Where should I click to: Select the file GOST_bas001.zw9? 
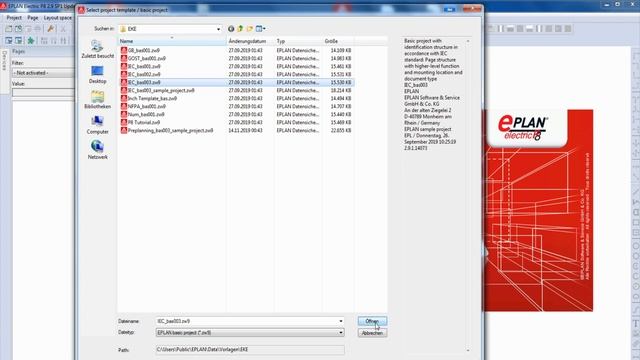click(147, 58)
